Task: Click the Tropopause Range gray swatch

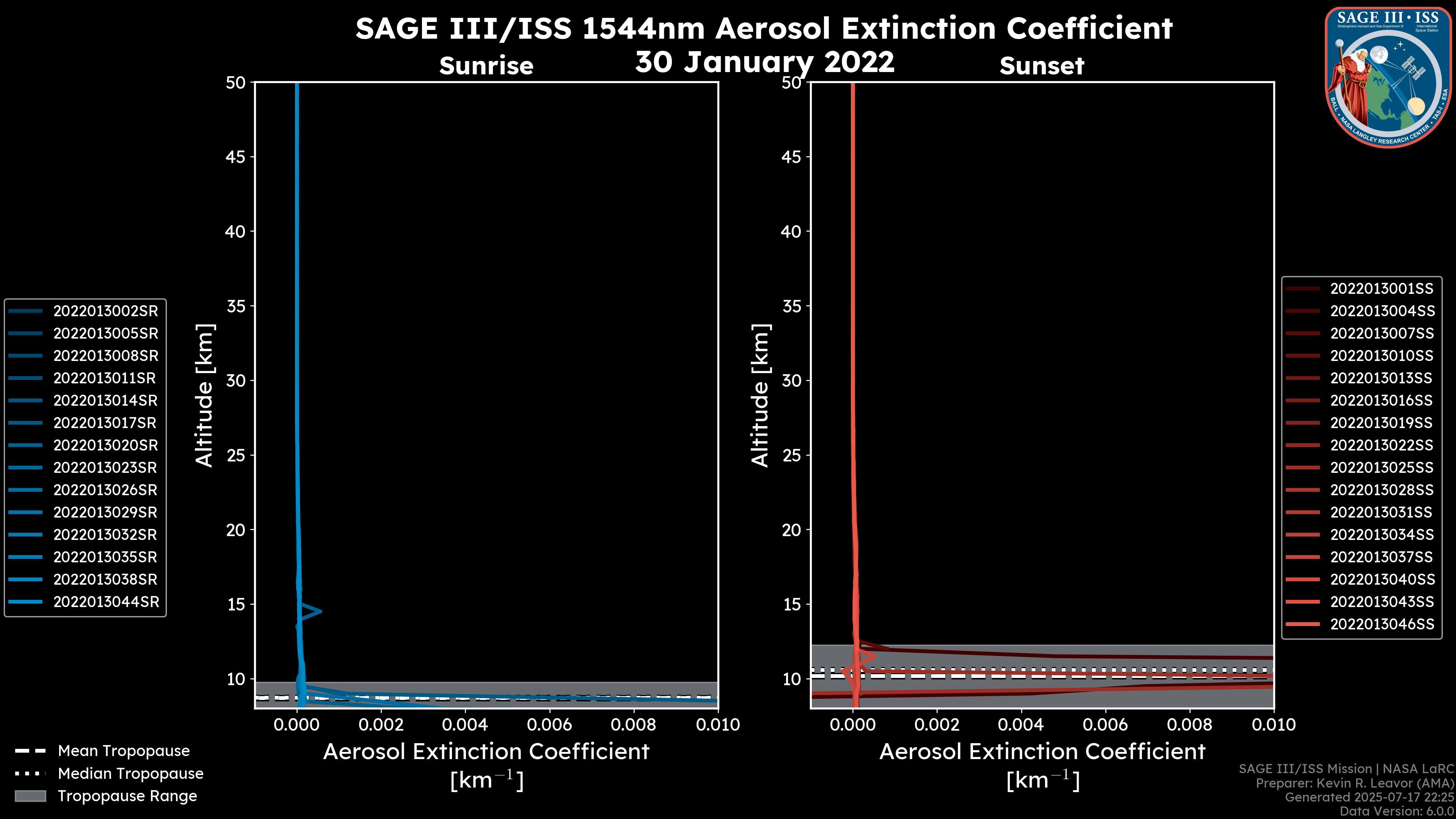Action: point(30,796)
